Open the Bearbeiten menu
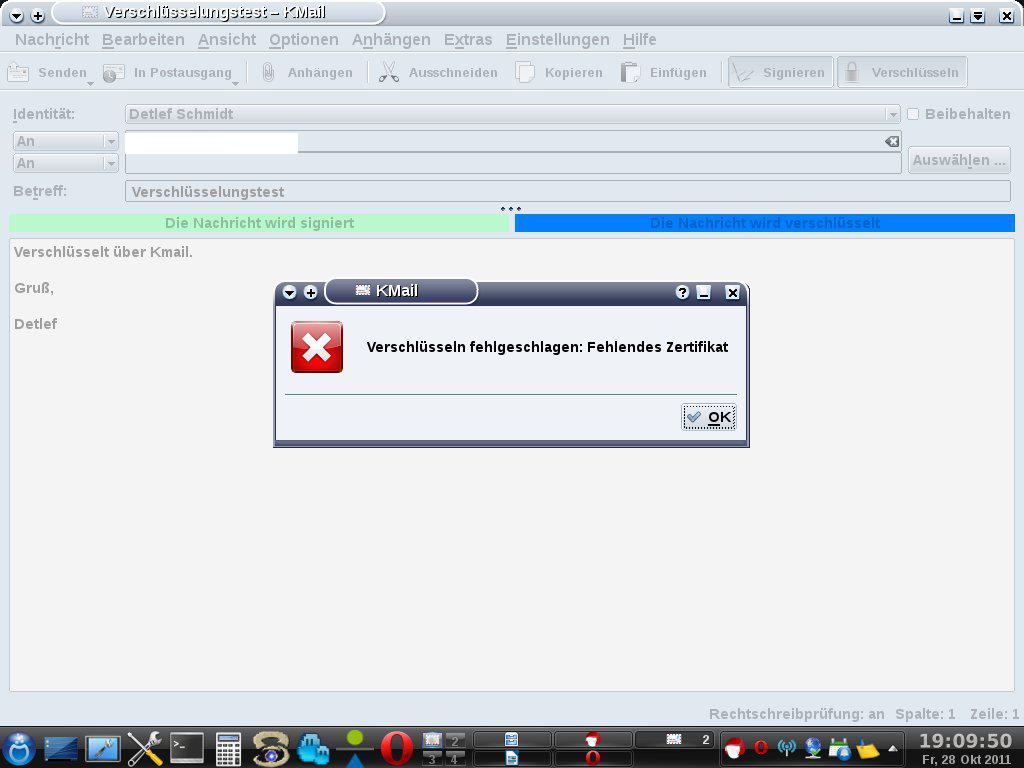The image size is (1024, 768). (x=143, y=40)
